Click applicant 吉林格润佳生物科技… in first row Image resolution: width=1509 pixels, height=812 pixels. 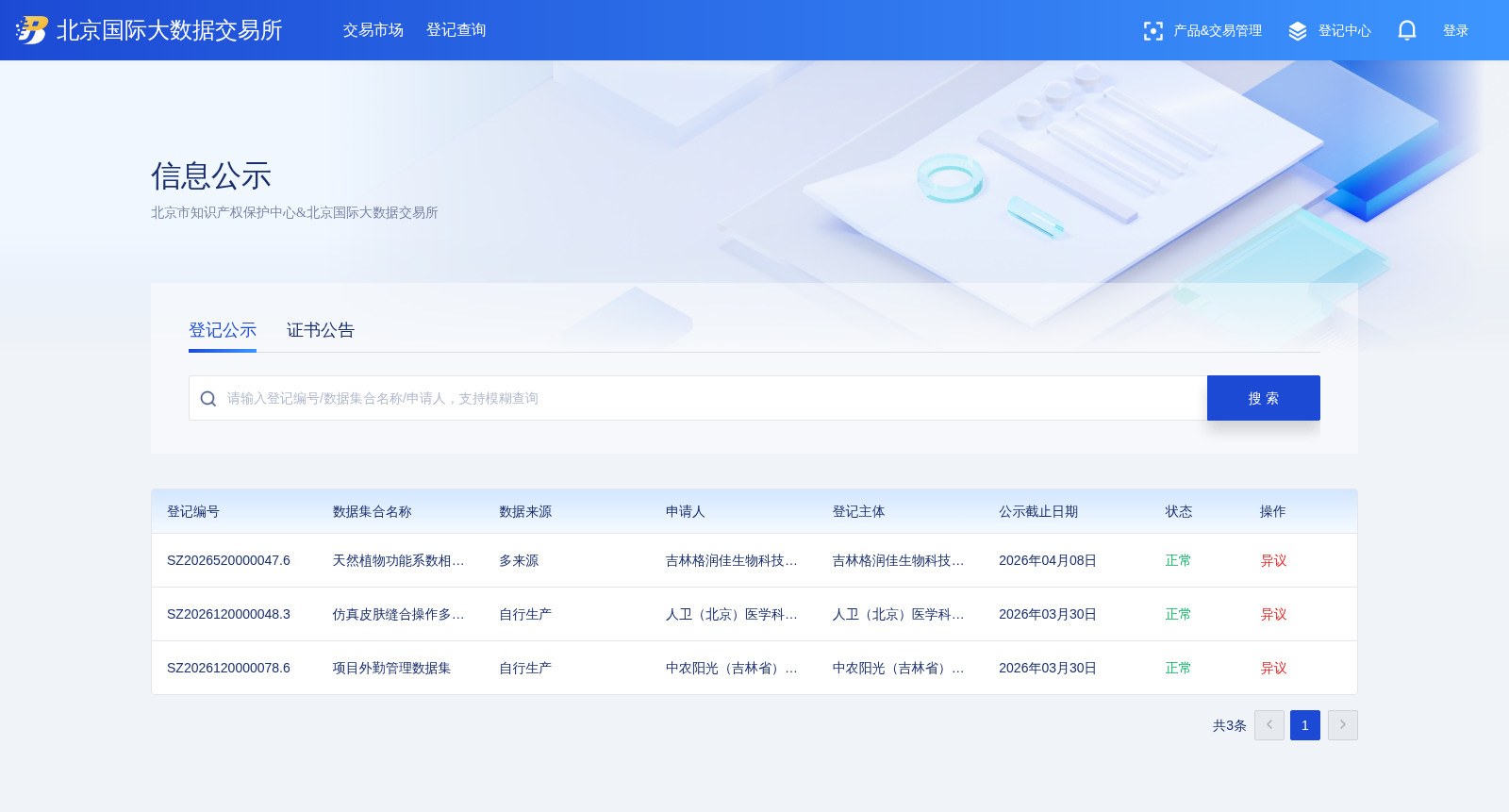click(732, 560)
